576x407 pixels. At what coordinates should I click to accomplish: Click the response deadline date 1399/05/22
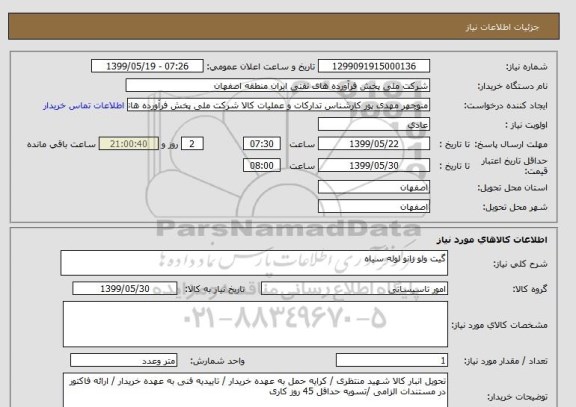[374, 144]
